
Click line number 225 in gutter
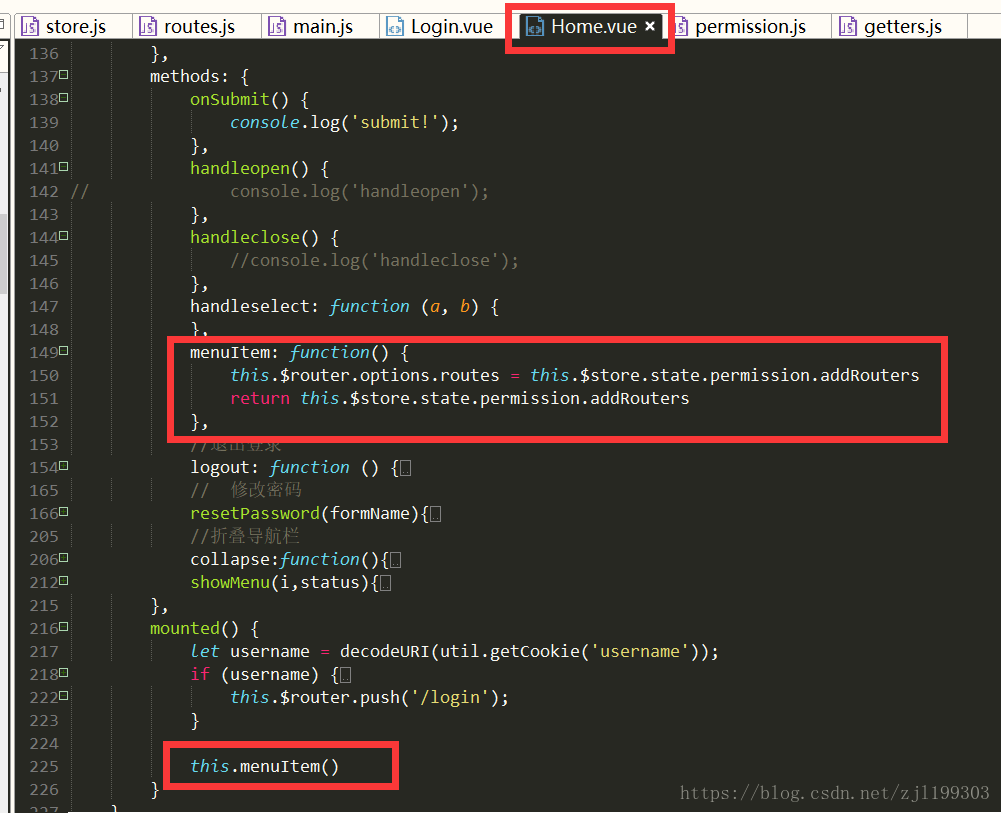point(44,766)
